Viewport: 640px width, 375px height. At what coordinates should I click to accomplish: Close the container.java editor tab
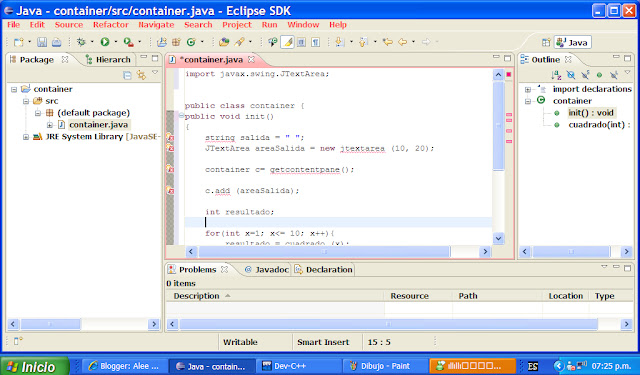pyautogui.click(x=251, y=60)
